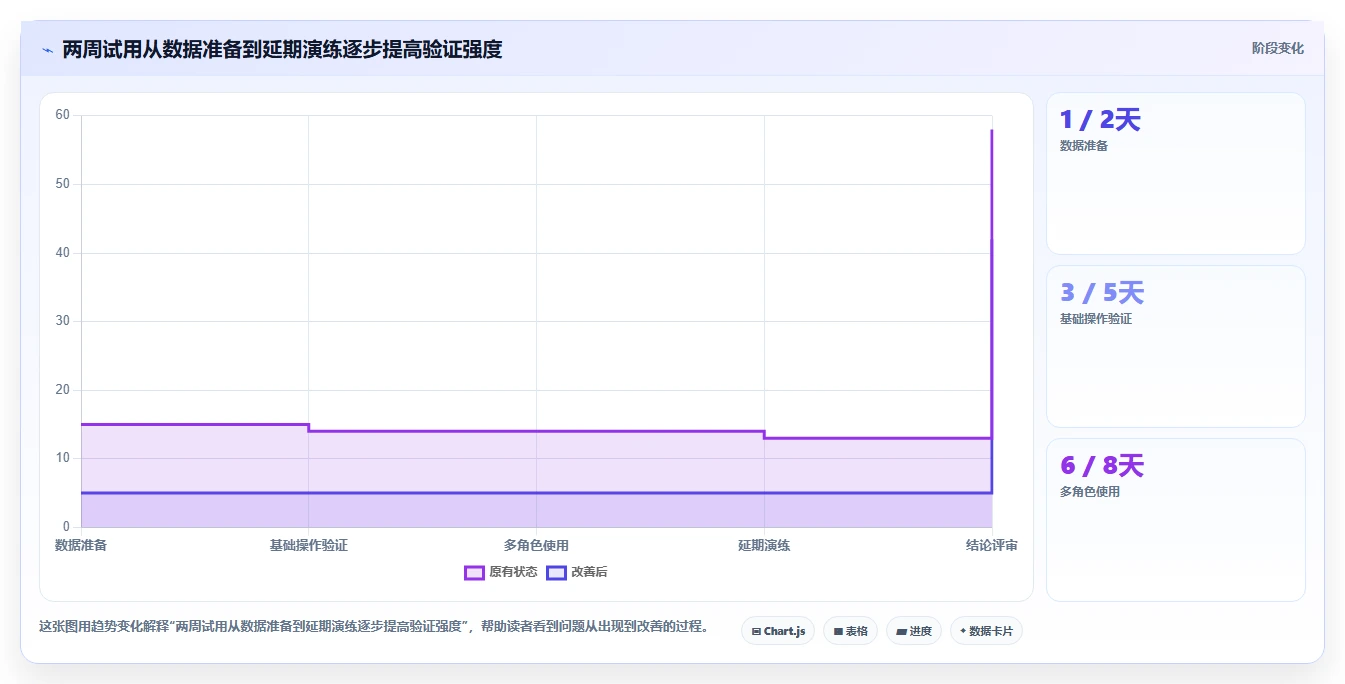
Task: Select the 3 / 5天 基础操作验证 card
Action: tap(1176, 346)
